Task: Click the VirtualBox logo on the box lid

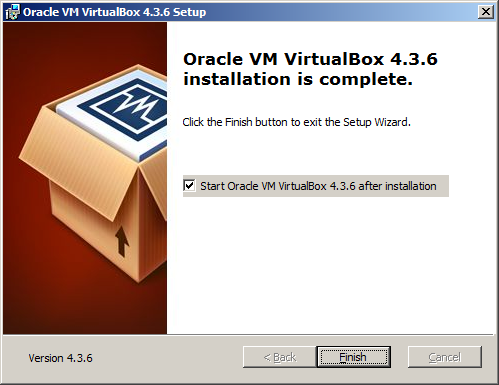Action: click(125, 108)
